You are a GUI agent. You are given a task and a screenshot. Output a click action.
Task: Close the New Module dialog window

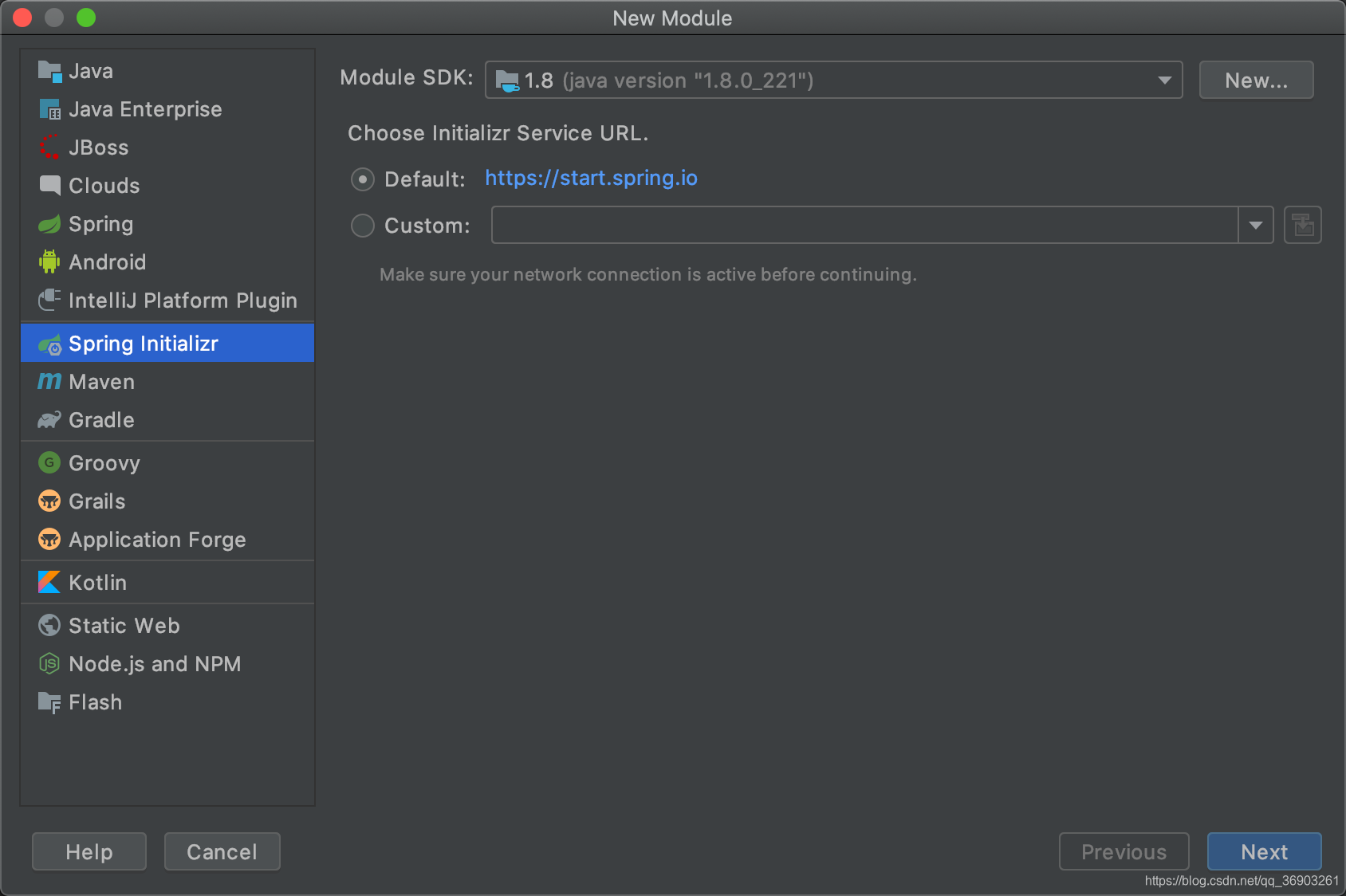pyautogui.click(x=22, y=18)
